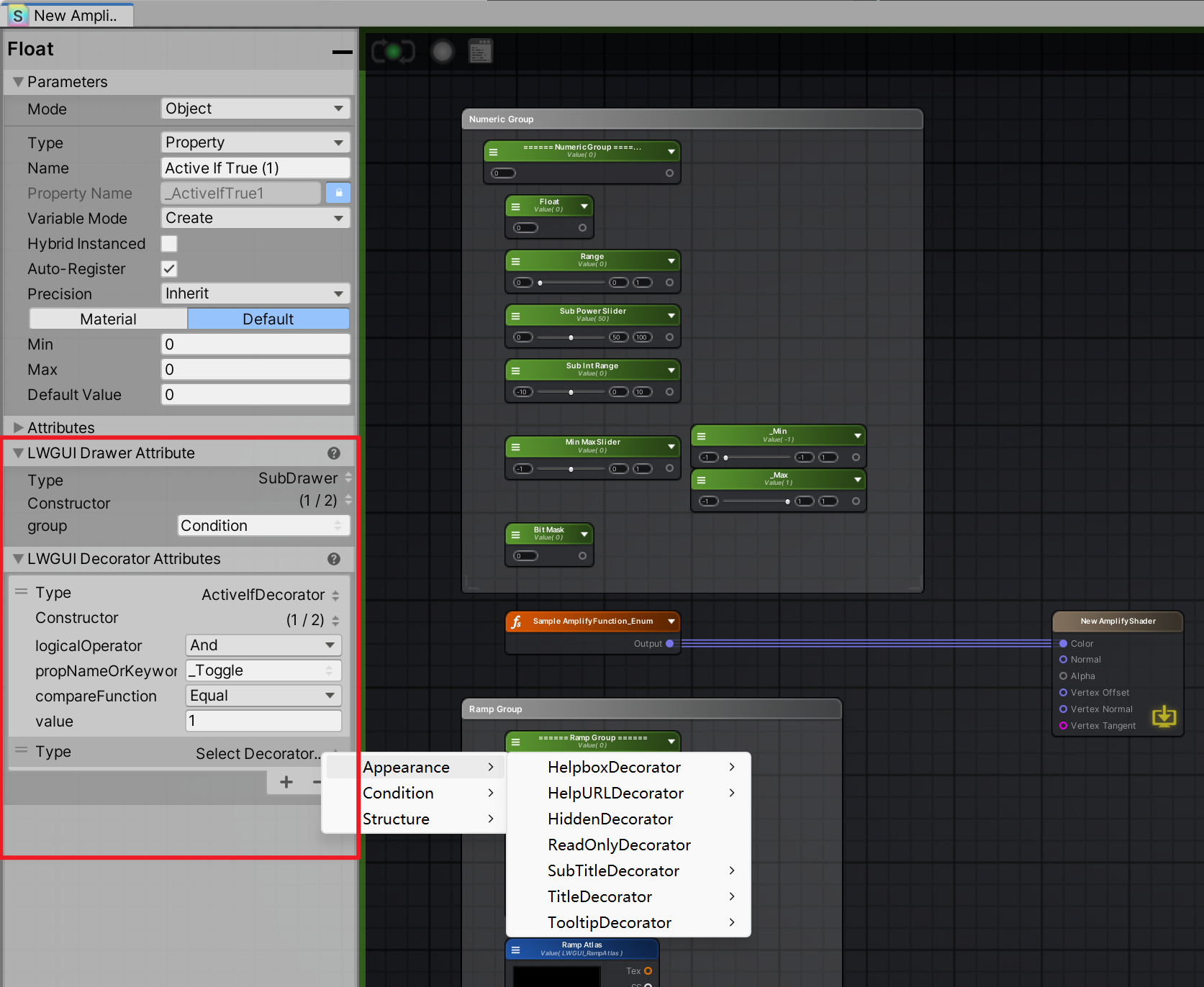Viewport: 1204px width, 987px height.
Task: Click the Range node value slider
Action: click(573, 283)
